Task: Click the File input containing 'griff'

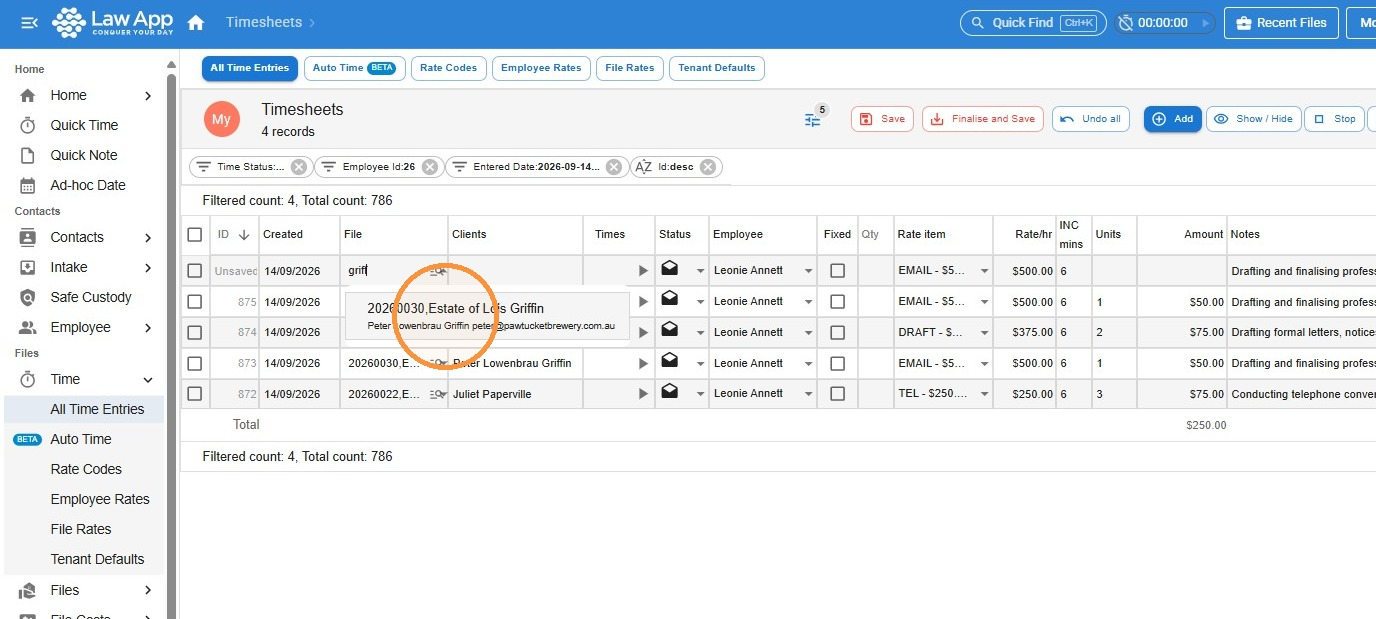Action: 386,271
